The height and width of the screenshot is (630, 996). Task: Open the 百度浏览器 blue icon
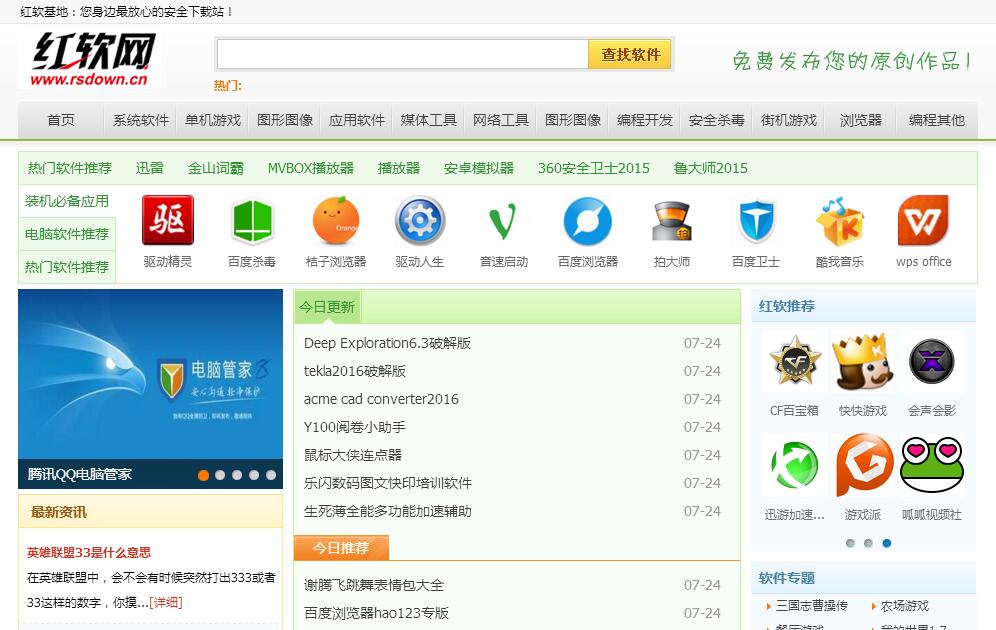point(588,221)
